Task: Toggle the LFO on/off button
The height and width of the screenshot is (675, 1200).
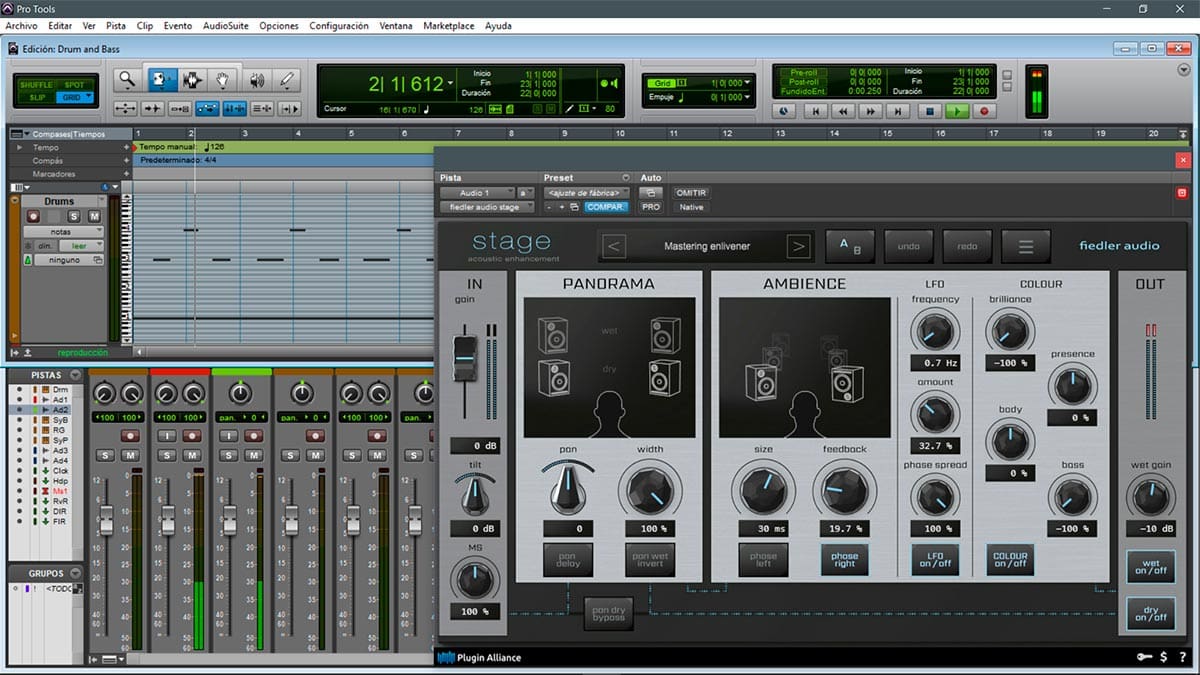Action: [x=935, y=560]
